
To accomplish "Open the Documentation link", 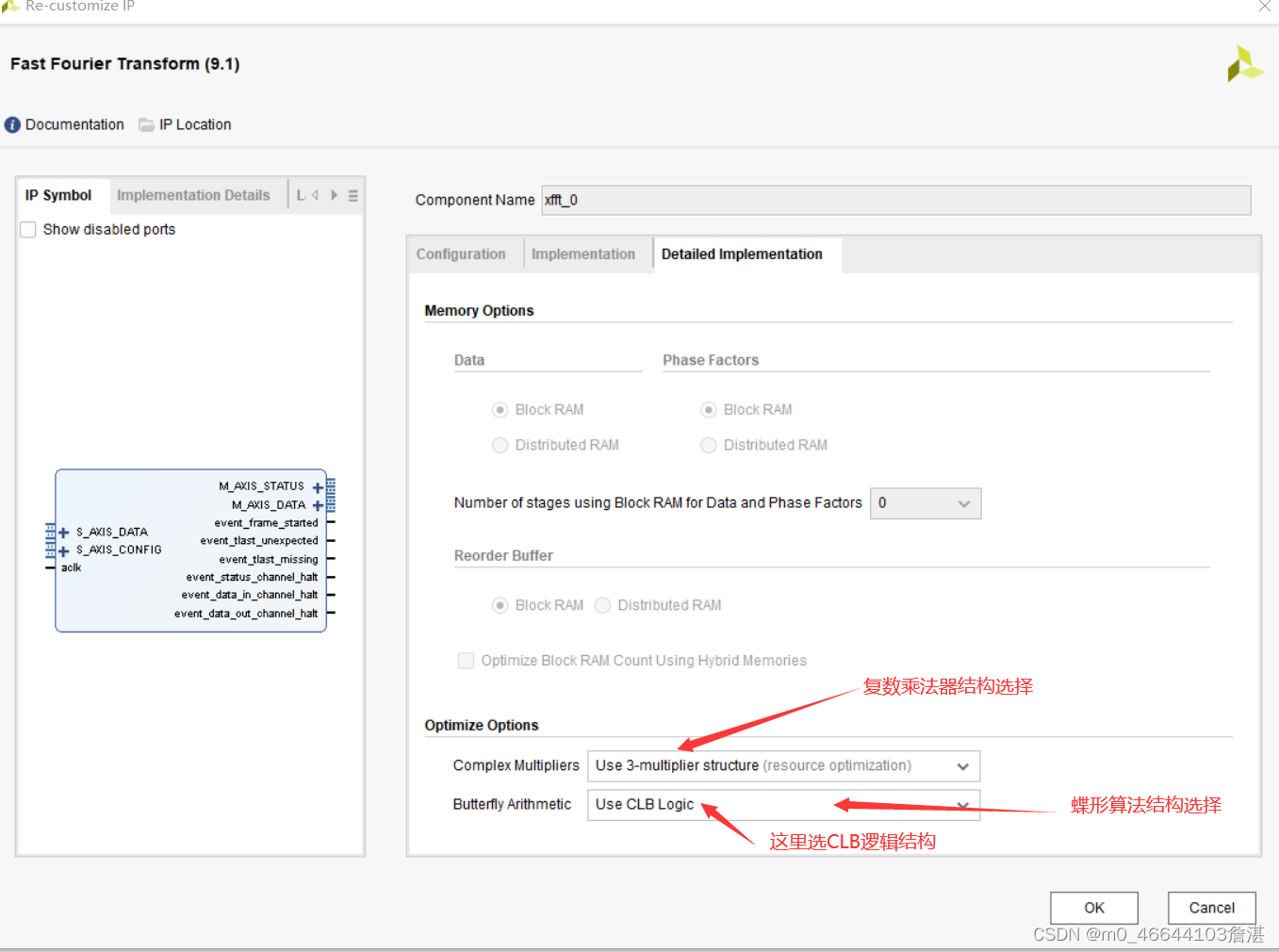I will click(74, 124).
